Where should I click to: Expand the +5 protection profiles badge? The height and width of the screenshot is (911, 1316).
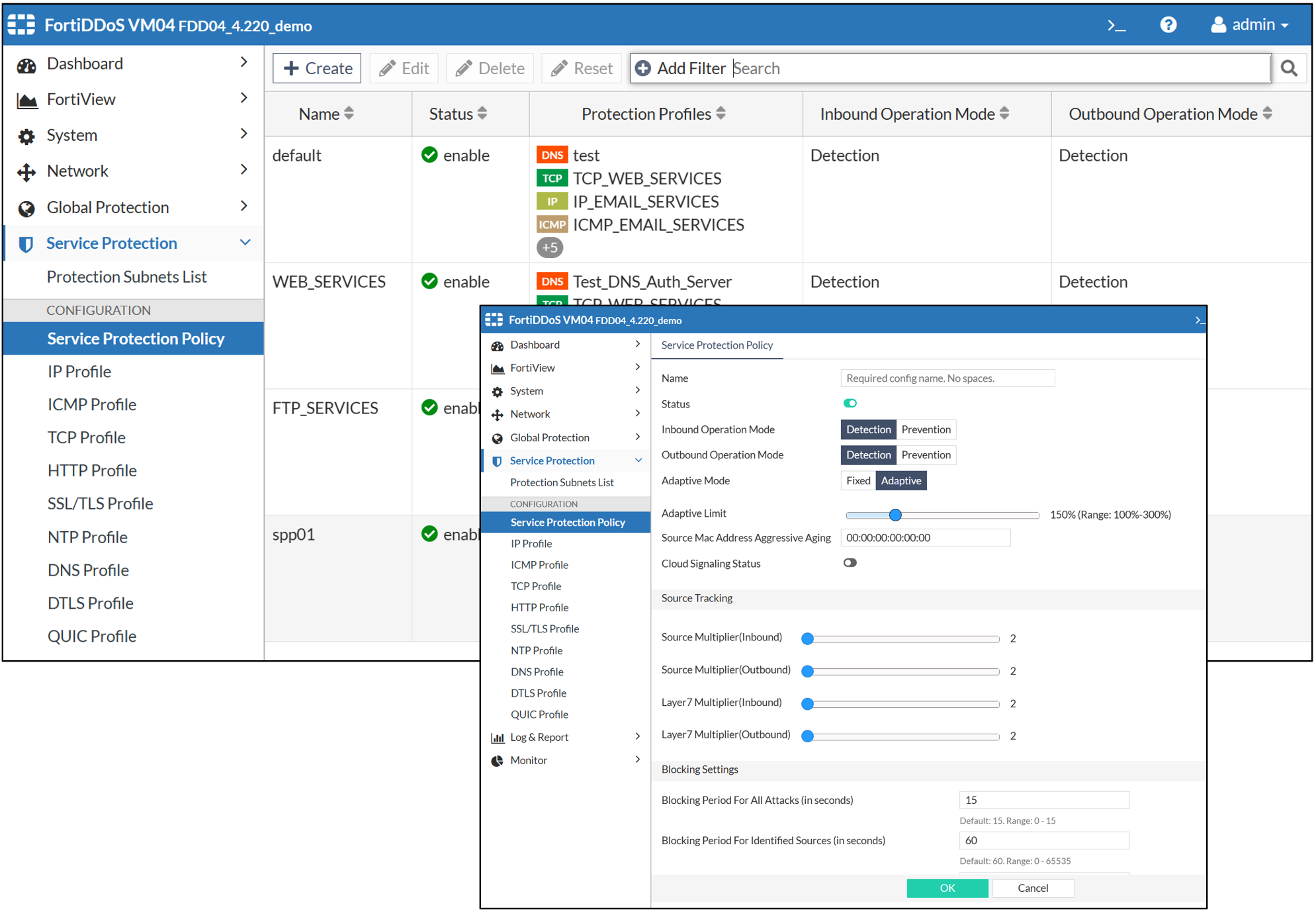(x=550, y=247)
